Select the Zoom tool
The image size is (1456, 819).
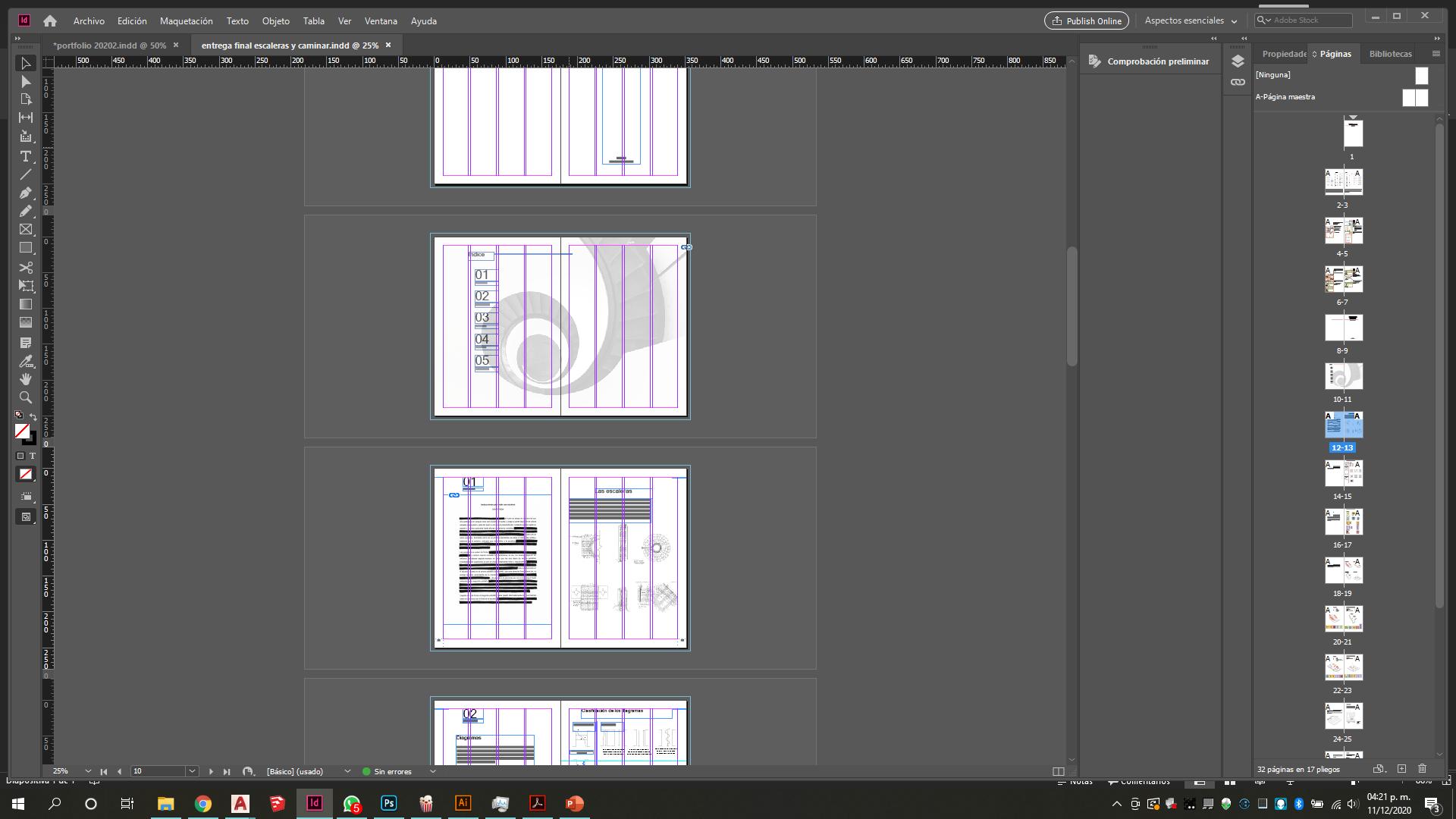[x=26, y=397]
